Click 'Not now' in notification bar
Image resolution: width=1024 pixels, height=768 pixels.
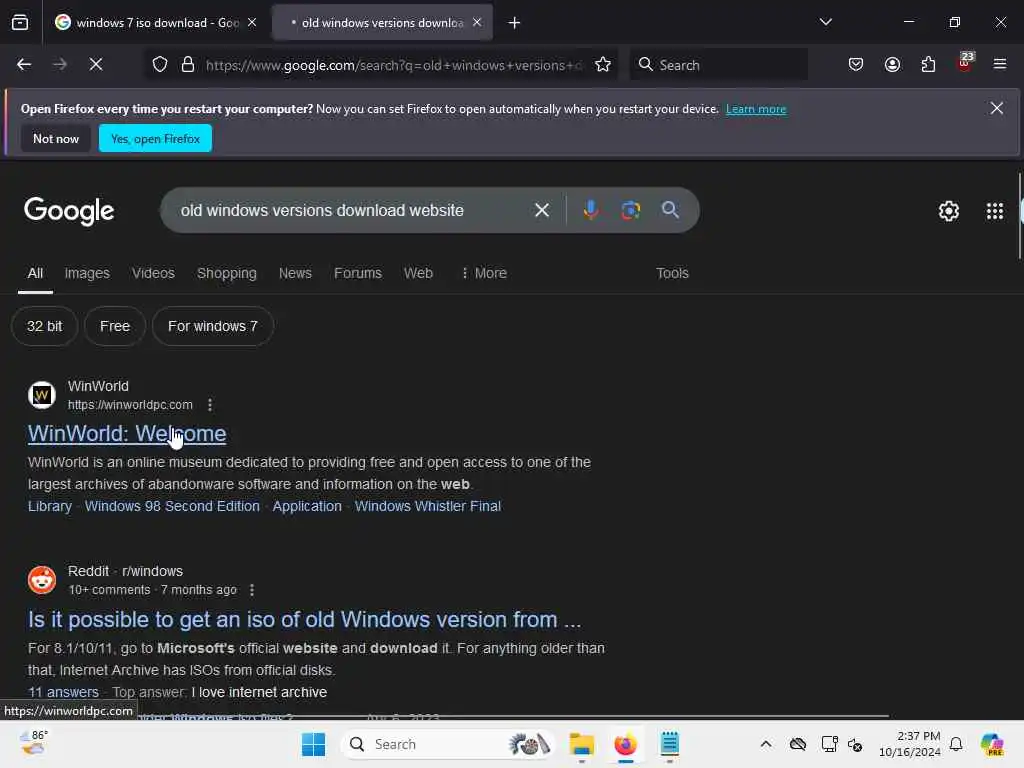click(x=56, y=138)
